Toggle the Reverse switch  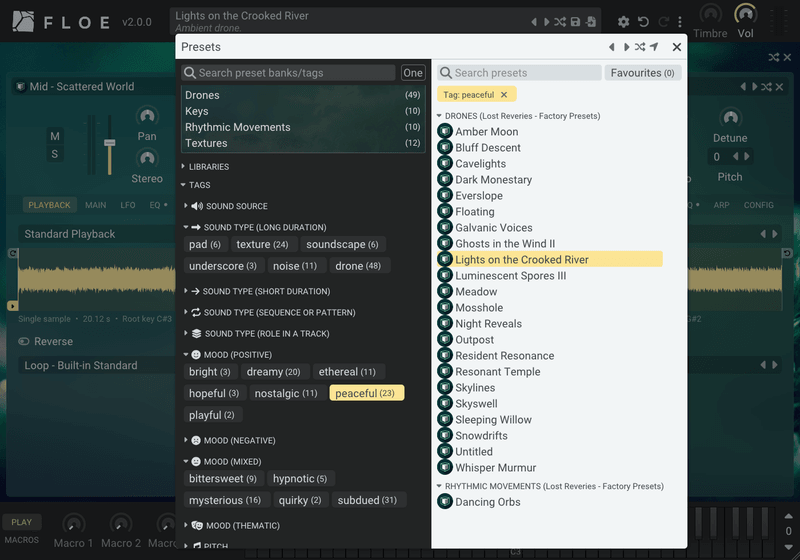24,341
